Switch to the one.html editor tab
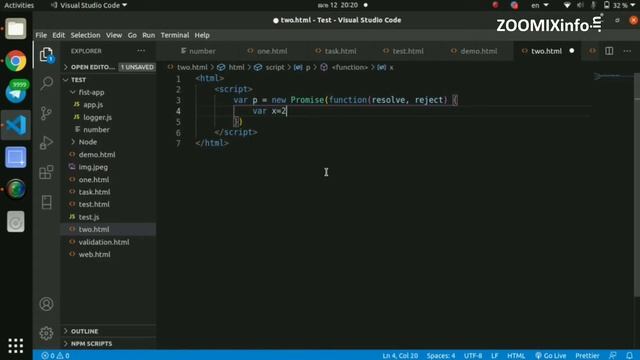This screenshot has height=360, width=640. click(267, 51)
